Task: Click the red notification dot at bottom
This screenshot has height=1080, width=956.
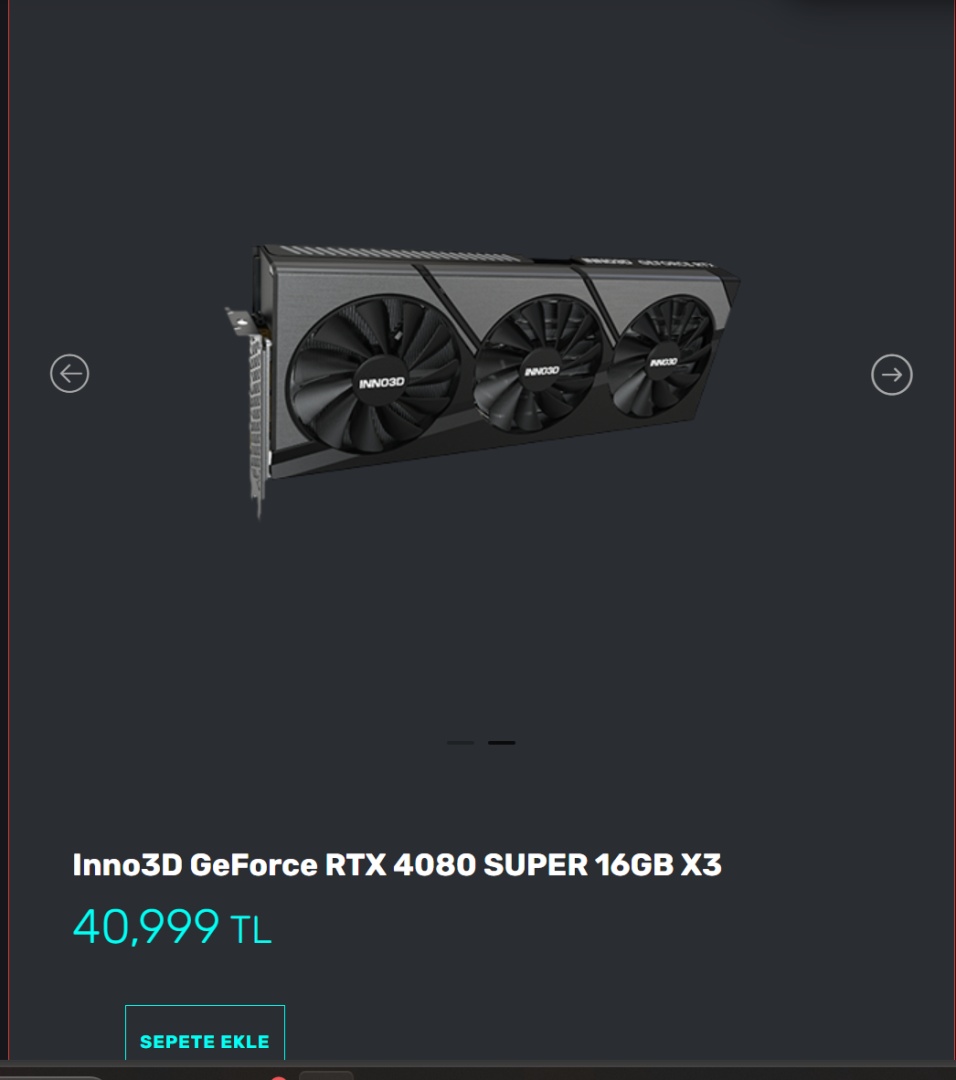Action: click(x=278, y=1077)
